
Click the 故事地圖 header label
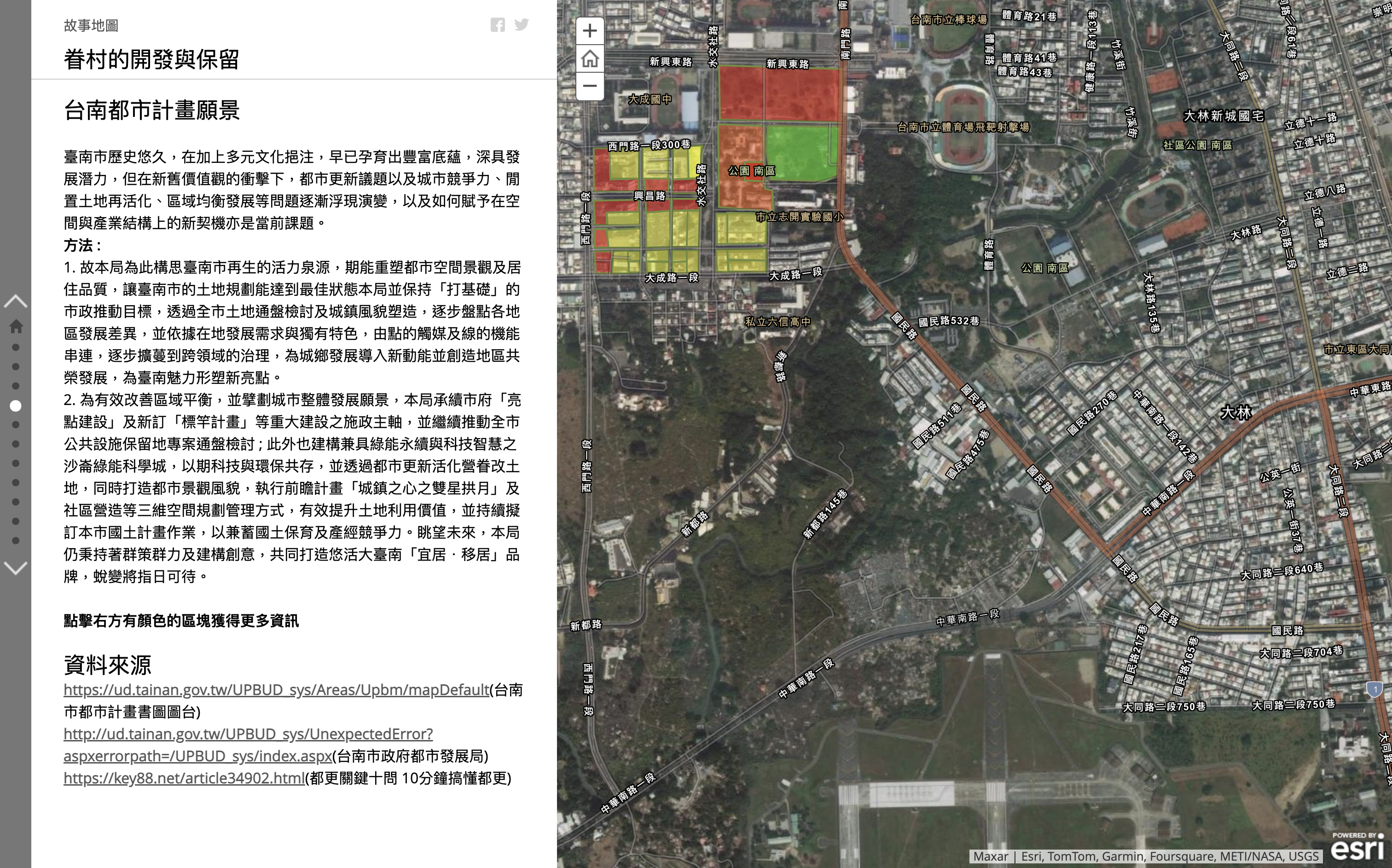[91, 25]
